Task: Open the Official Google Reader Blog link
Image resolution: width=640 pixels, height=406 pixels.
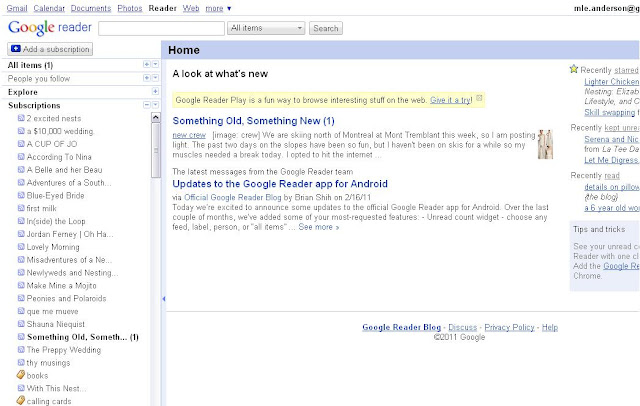Action: point(233,197)
